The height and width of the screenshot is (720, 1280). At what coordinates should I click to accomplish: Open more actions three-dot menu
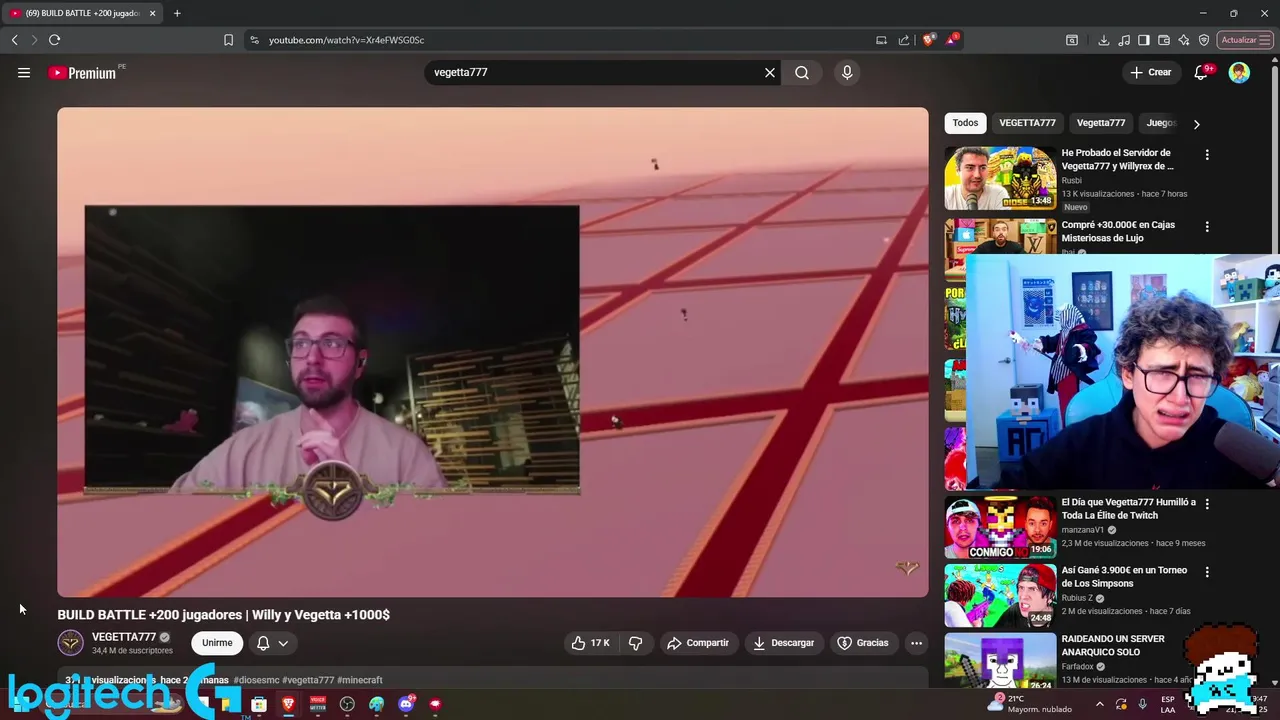(x=916, y=643)
